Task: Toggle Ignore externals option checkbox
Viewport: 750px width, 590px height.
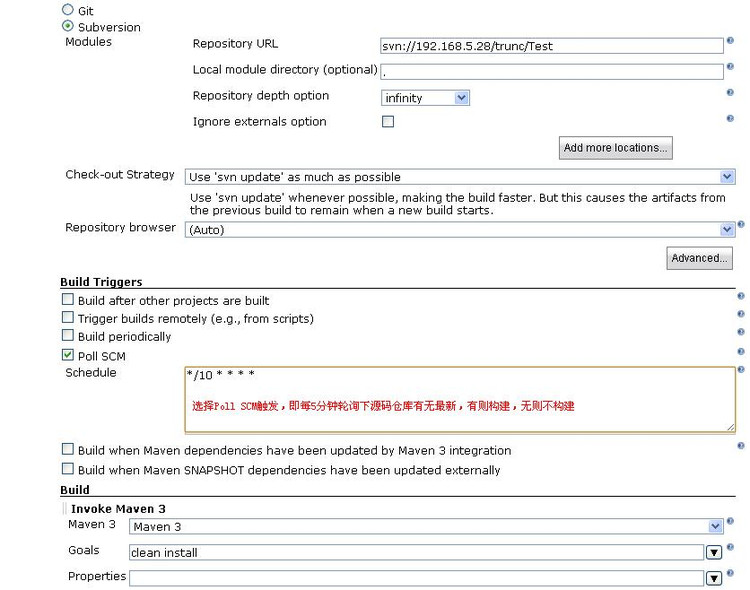Action: pos(388,122)
